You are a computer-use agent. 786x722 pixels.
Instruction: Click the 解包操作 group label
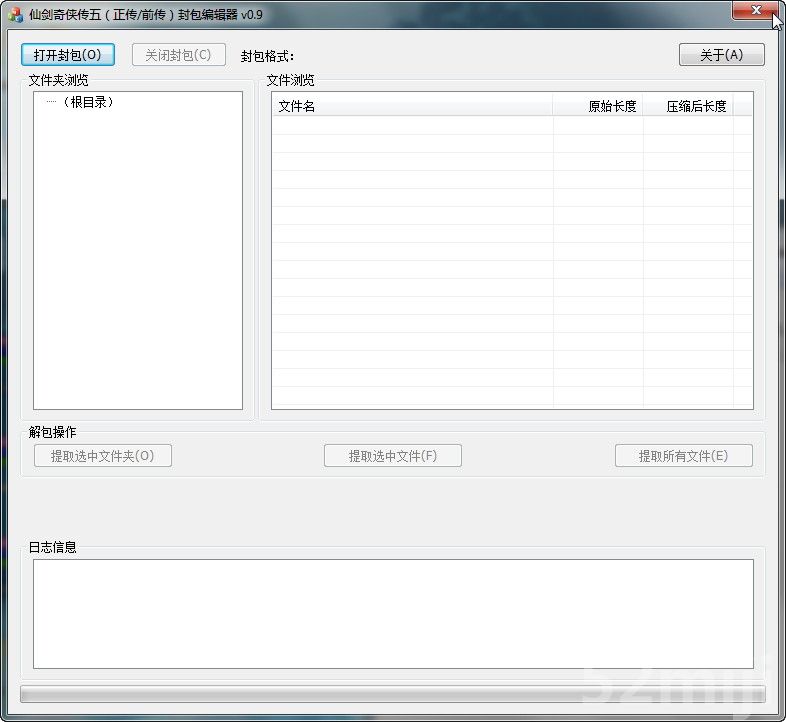tap(52, 432)
